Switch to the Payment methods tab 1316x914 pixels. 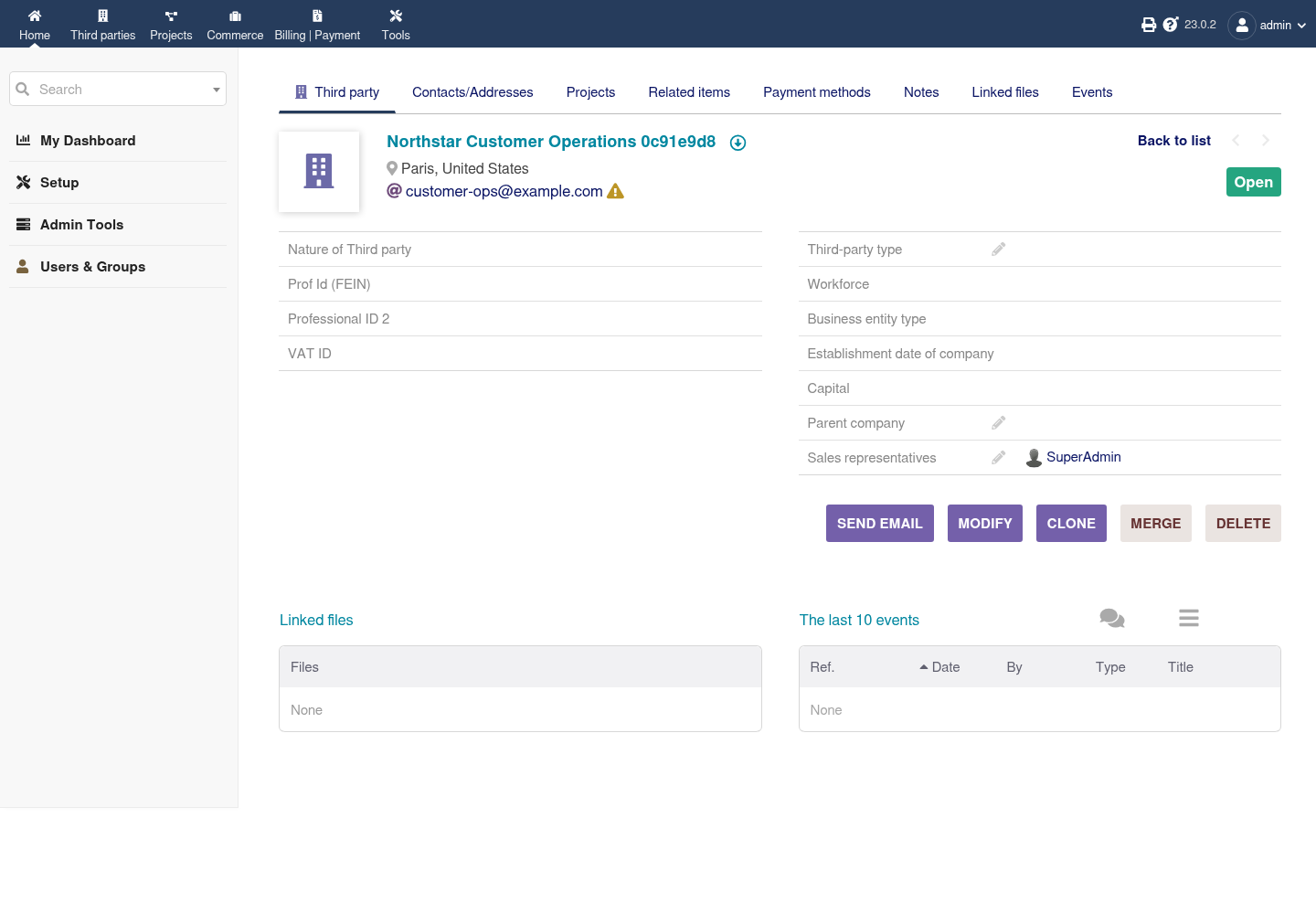point(817,92)
